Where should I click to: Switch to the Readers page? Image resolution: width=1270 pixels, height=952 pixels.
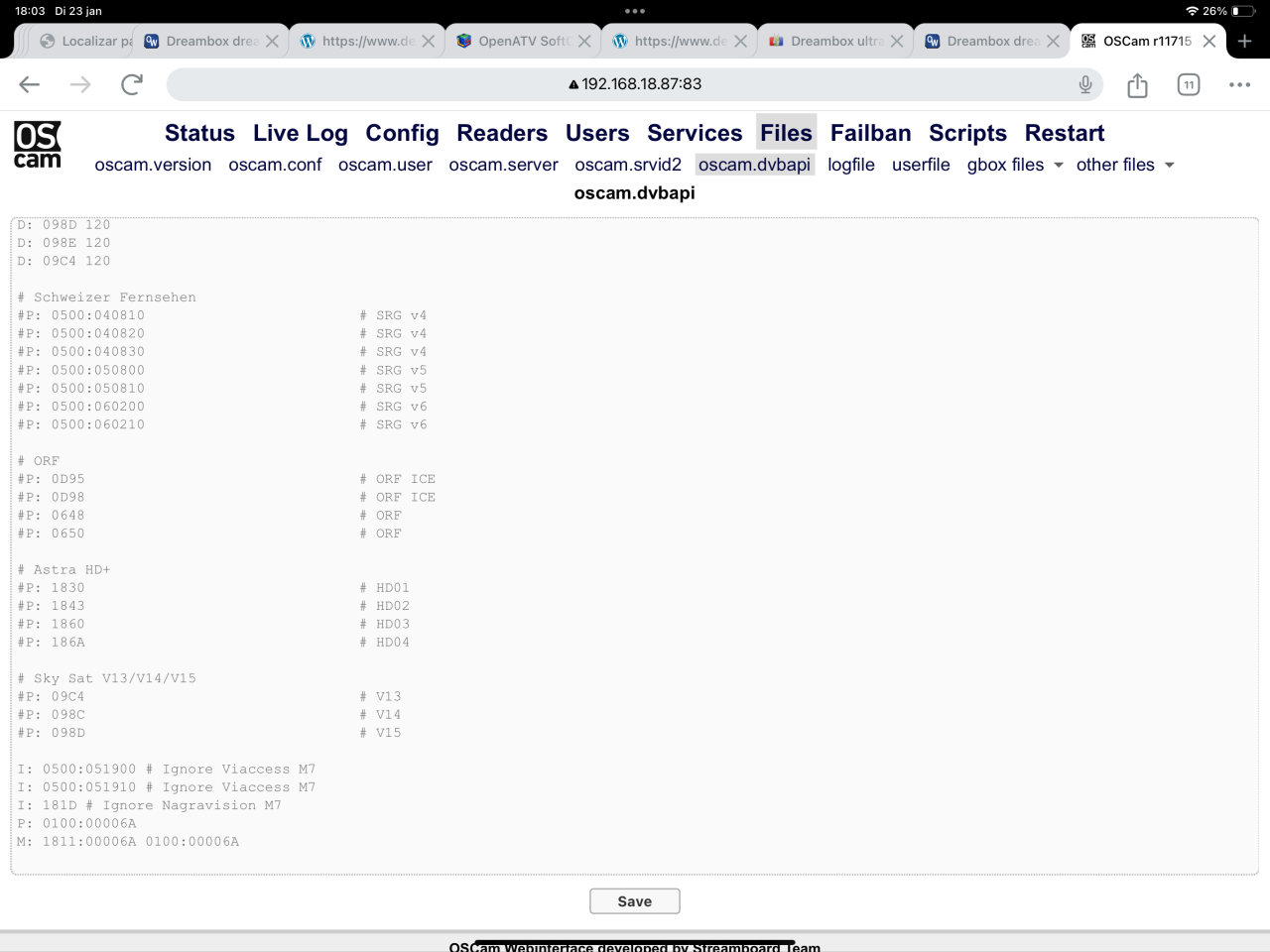tap(501, 133)
